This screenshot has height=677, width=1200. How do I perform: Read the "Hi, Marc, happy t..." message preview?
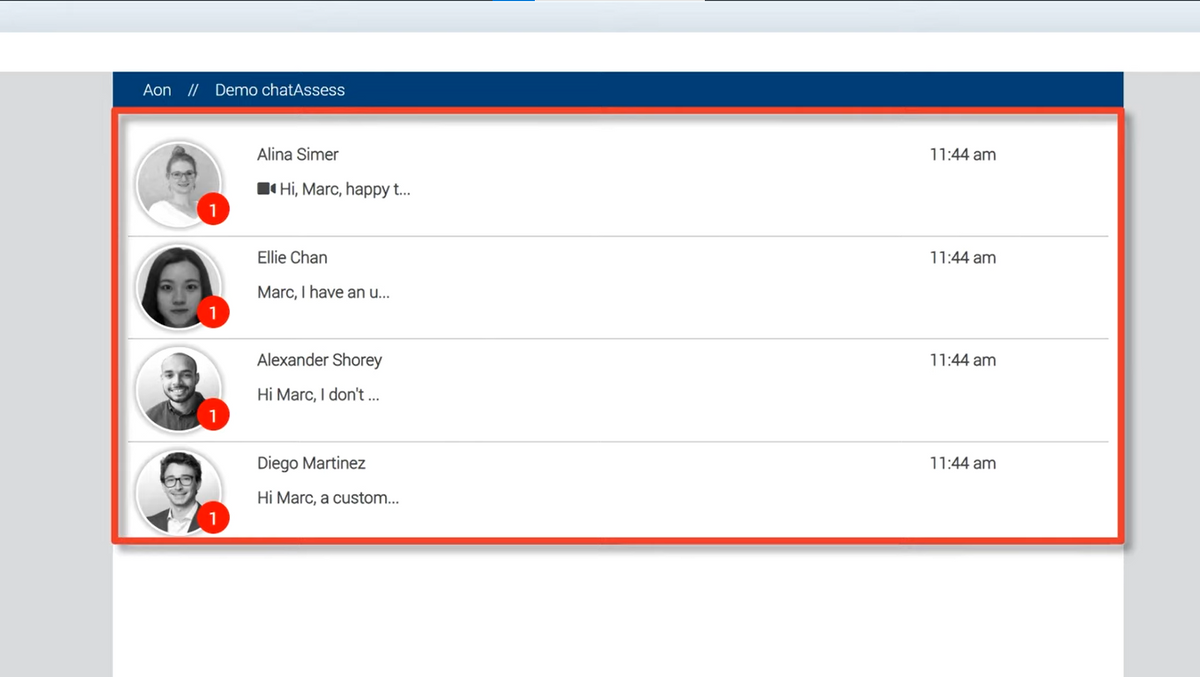(345, 189)
